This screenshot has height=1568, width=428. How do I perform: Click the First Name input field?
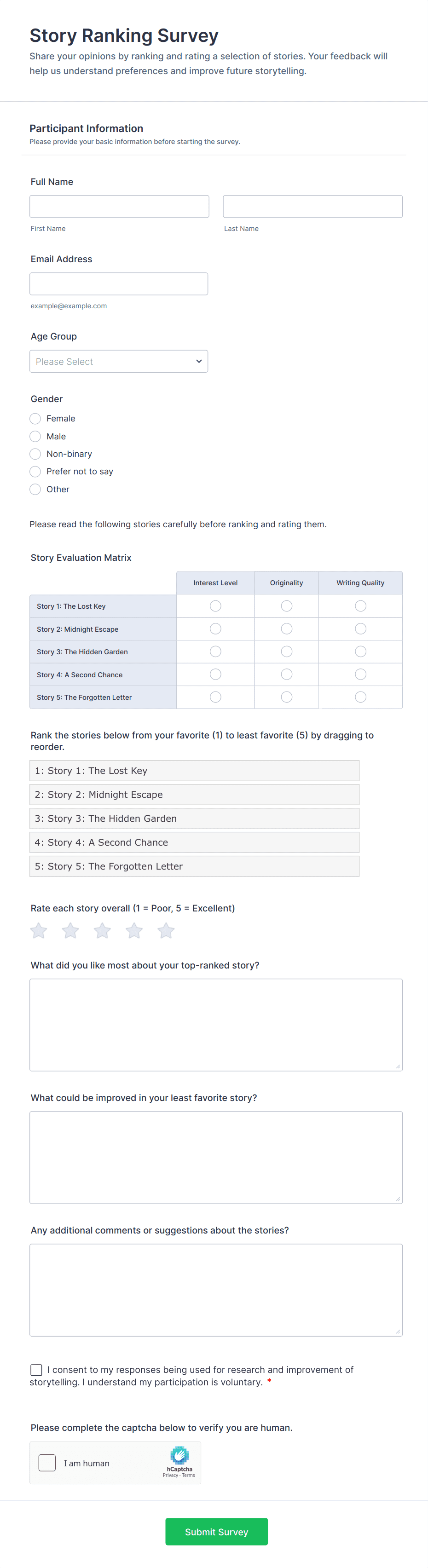[x=119, y=206]
